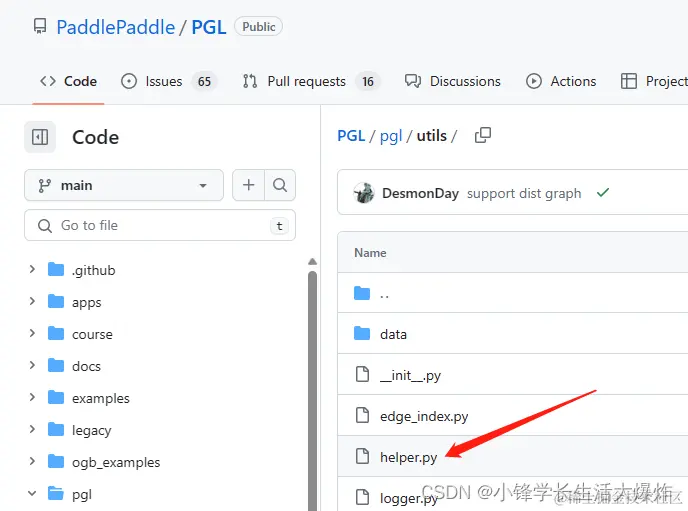
Task: Select the docs folder in tree
Action: [86, 366]
